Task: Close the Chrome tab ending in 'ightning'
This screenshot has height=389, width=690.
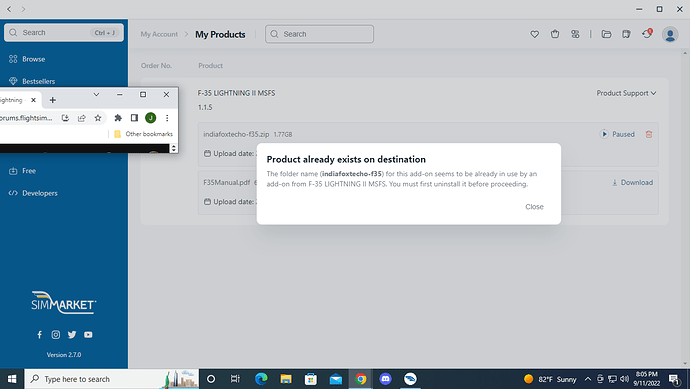Action: coord(33,100)
